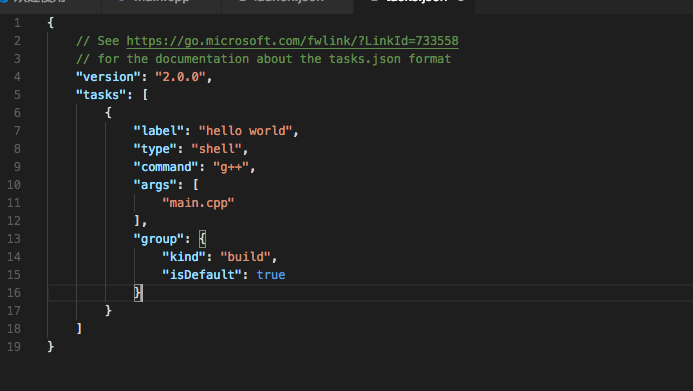Click the "isDefault" key

(202, 275)
